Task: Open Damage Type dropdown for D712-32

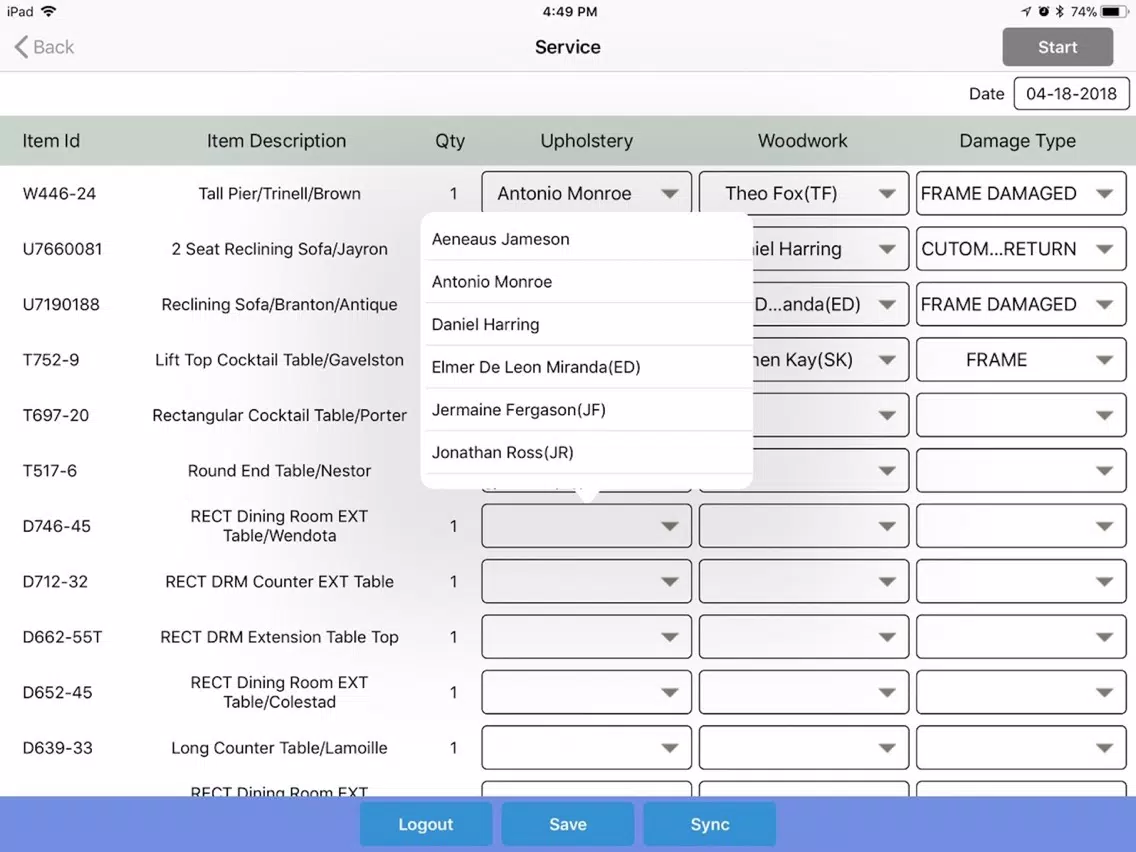Action: click(1021, 582)
